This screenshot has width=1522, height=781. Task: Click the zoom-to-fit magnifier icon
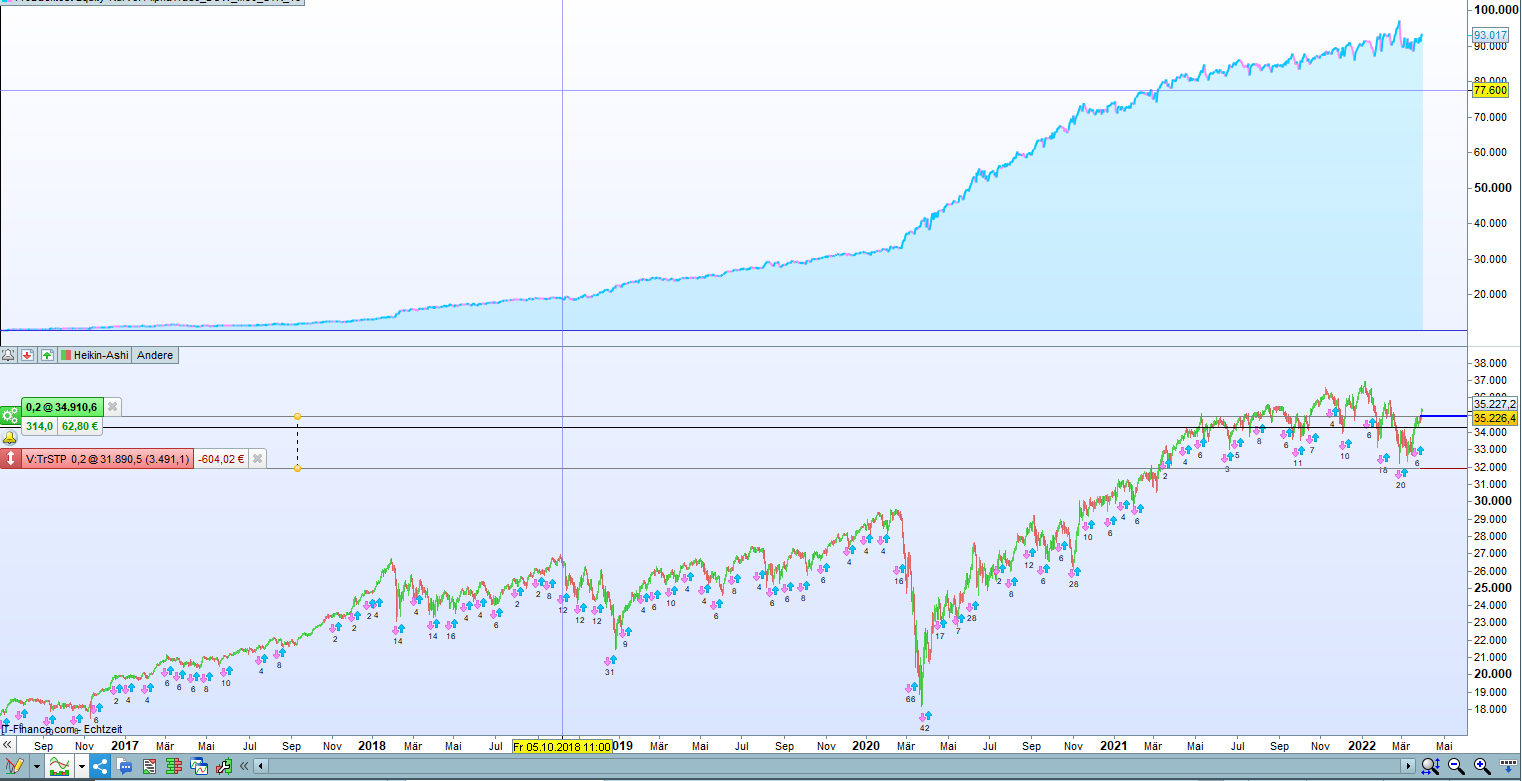tap(1431, 767)
